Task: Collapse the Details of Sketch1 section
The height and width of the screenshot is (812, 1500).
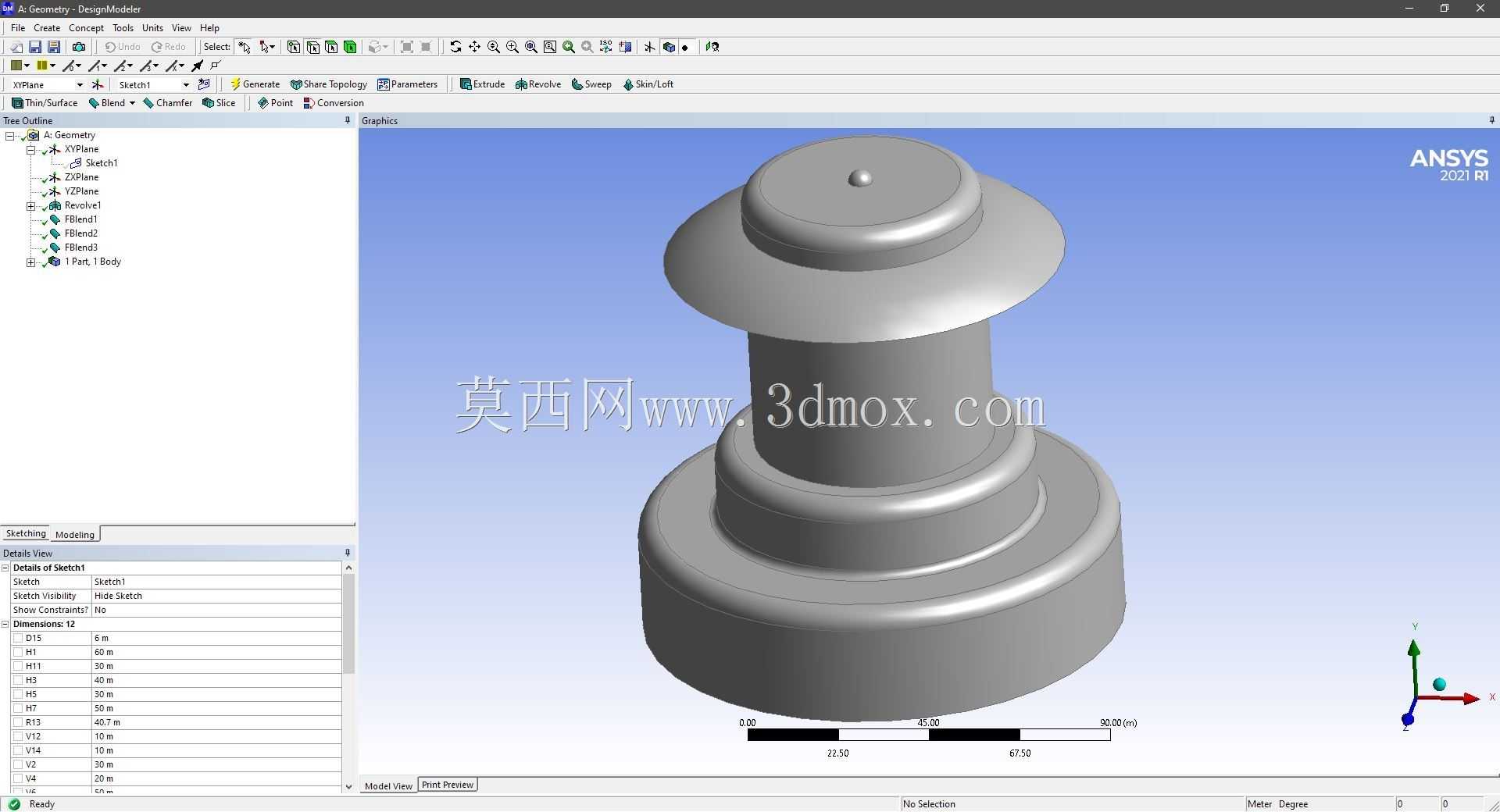Action: click(x=5, y=568)
